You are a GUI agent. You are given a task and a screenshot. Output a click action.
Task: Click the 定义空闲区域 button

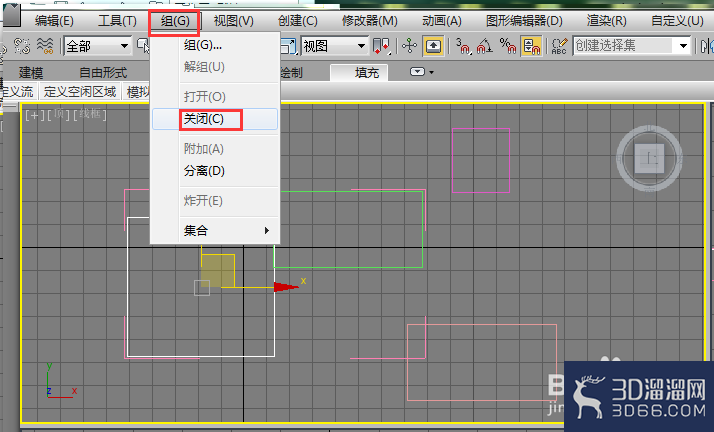pos(80,91)
